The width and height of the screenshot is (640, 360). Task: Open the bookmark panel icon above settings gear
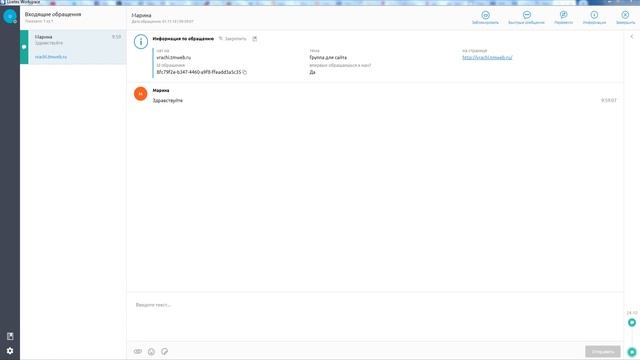(x=10, y=336)
